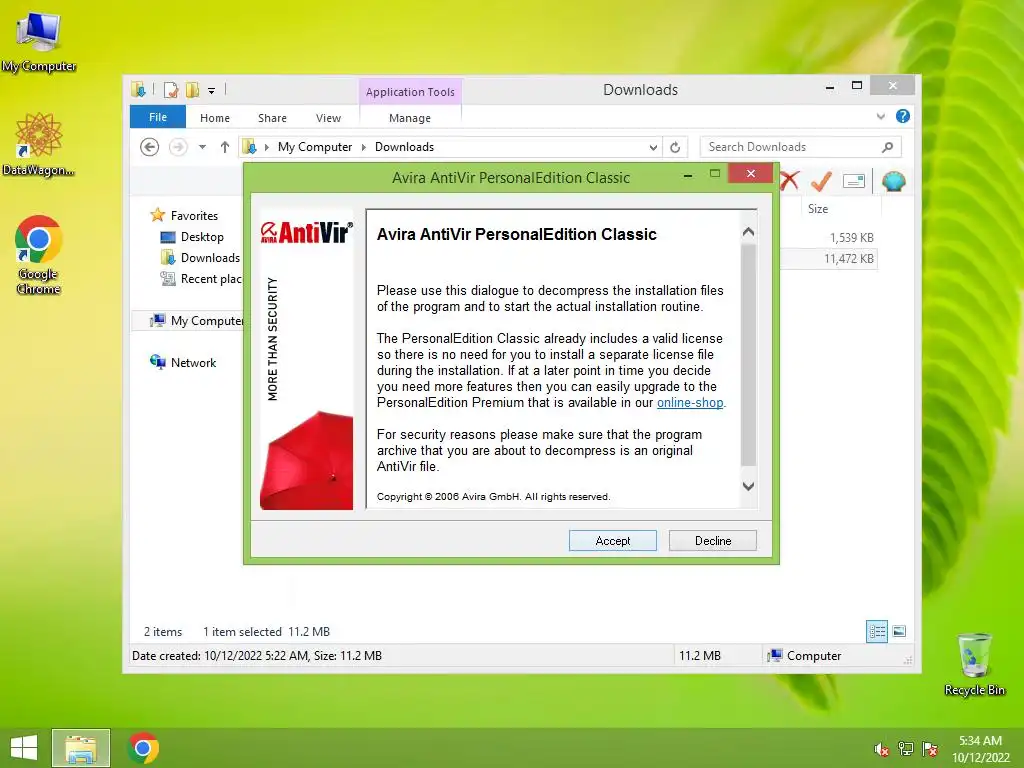
Task: Click the Explorer forward arrow button
Action: 178,147
